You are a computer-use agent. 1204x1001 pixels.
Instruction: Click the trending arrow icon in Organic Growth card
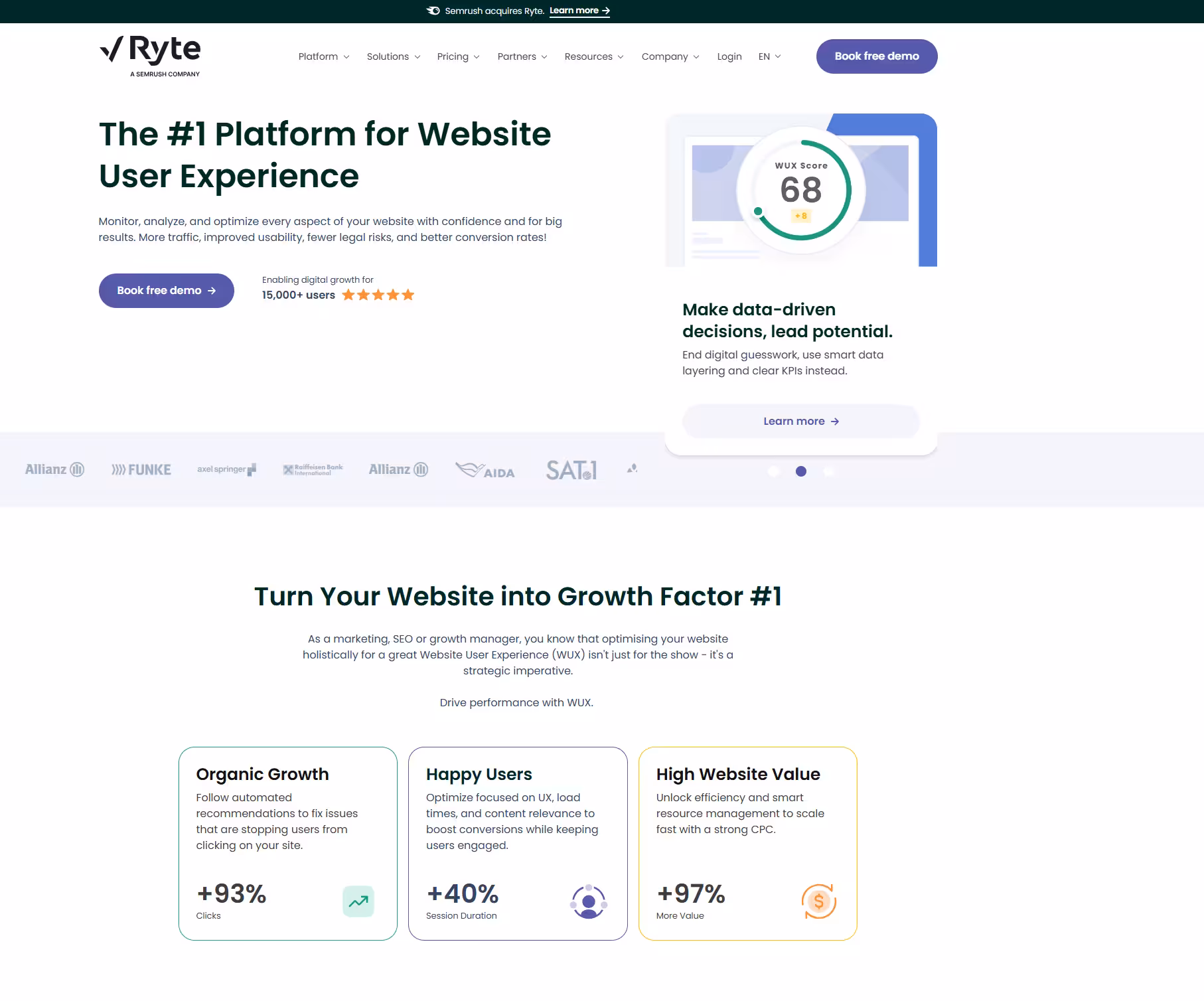[358, 901]
